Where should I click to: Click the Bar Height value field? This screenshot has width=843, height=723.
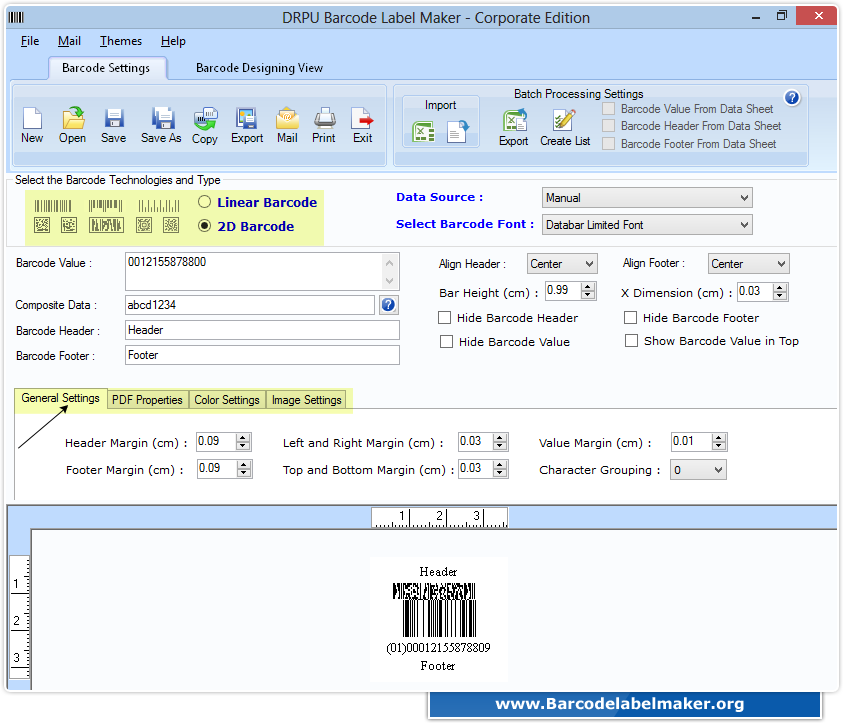563,291
